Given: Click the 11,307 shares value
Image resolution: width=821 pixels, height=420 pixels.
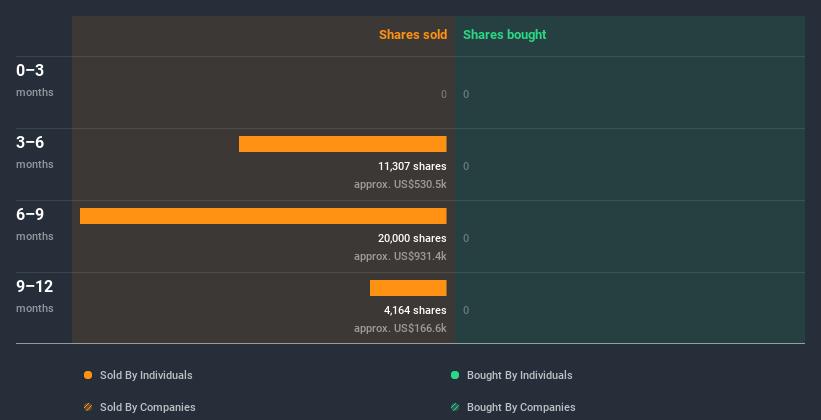Looking at the screenshot, I should point(413,167).
